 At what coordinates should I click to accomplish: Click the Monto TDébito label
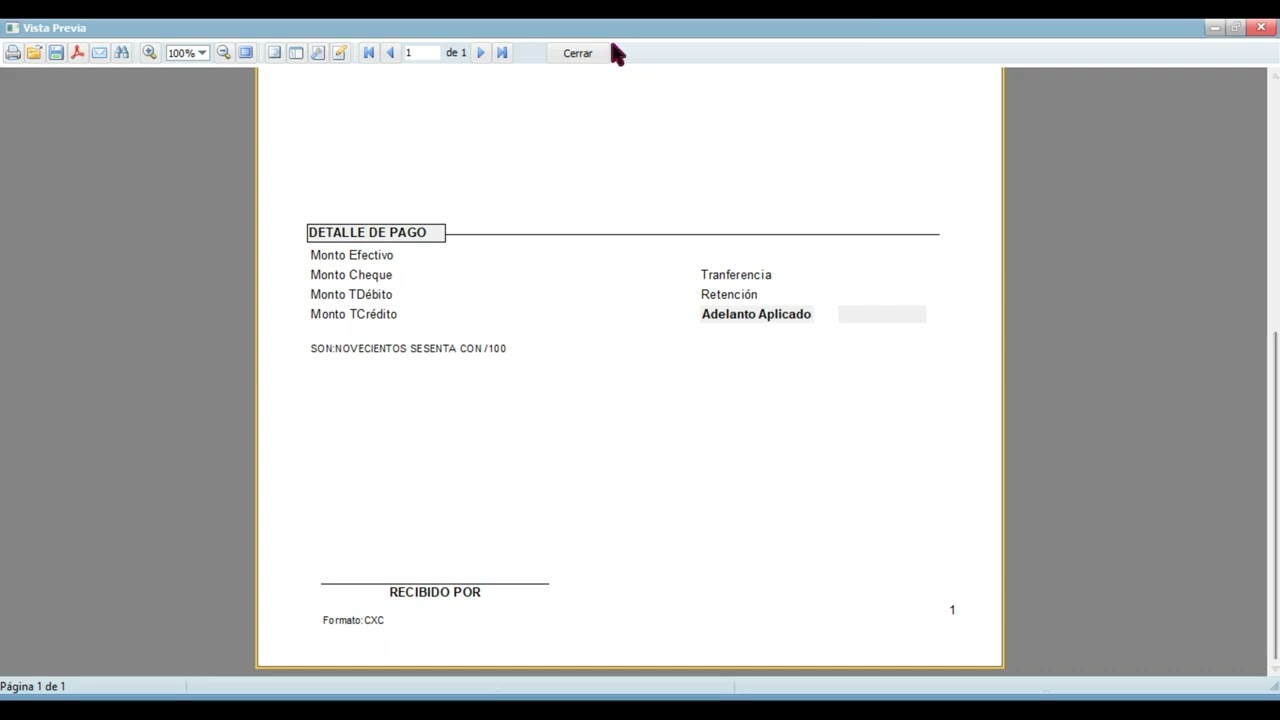pos(351,295)
